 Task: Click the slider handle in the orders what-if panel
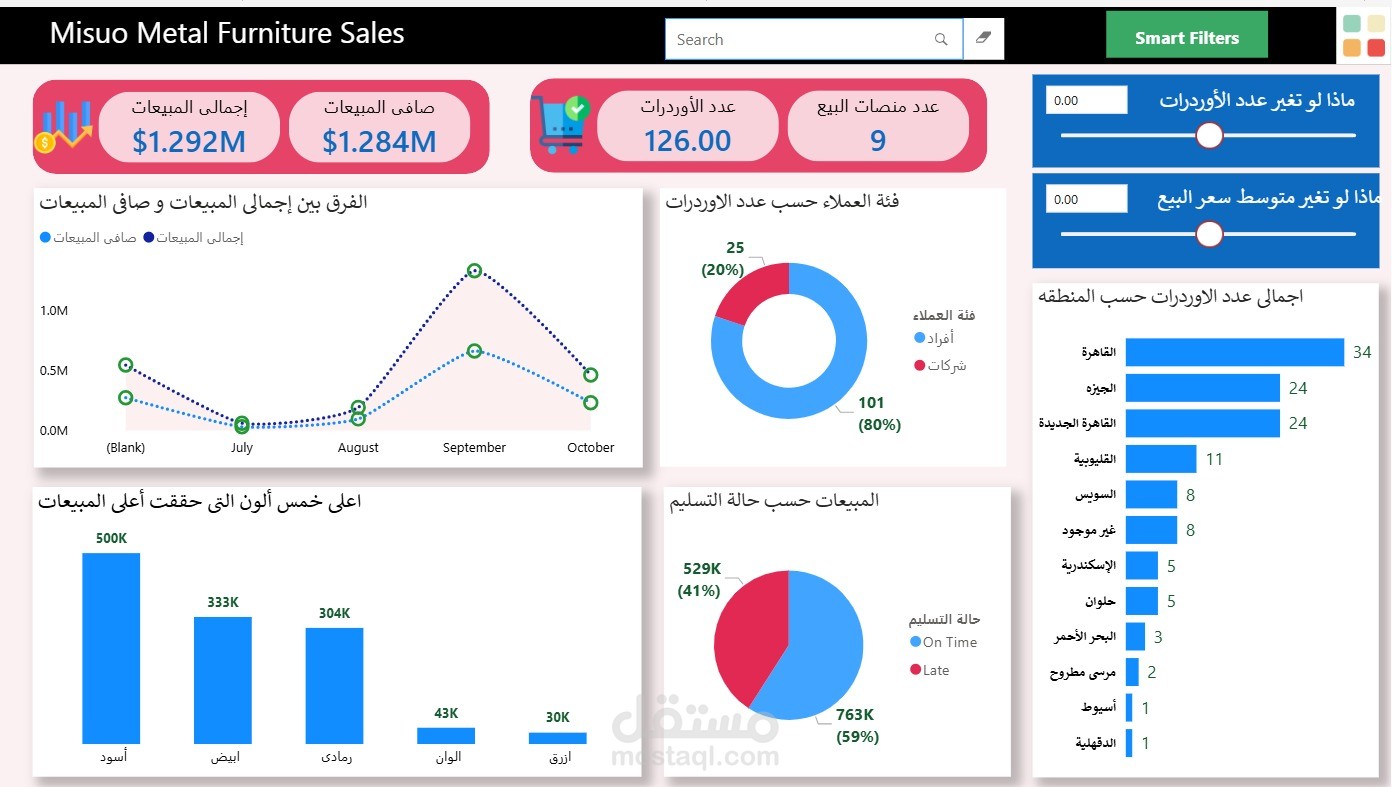click(x=1209, y=134)
